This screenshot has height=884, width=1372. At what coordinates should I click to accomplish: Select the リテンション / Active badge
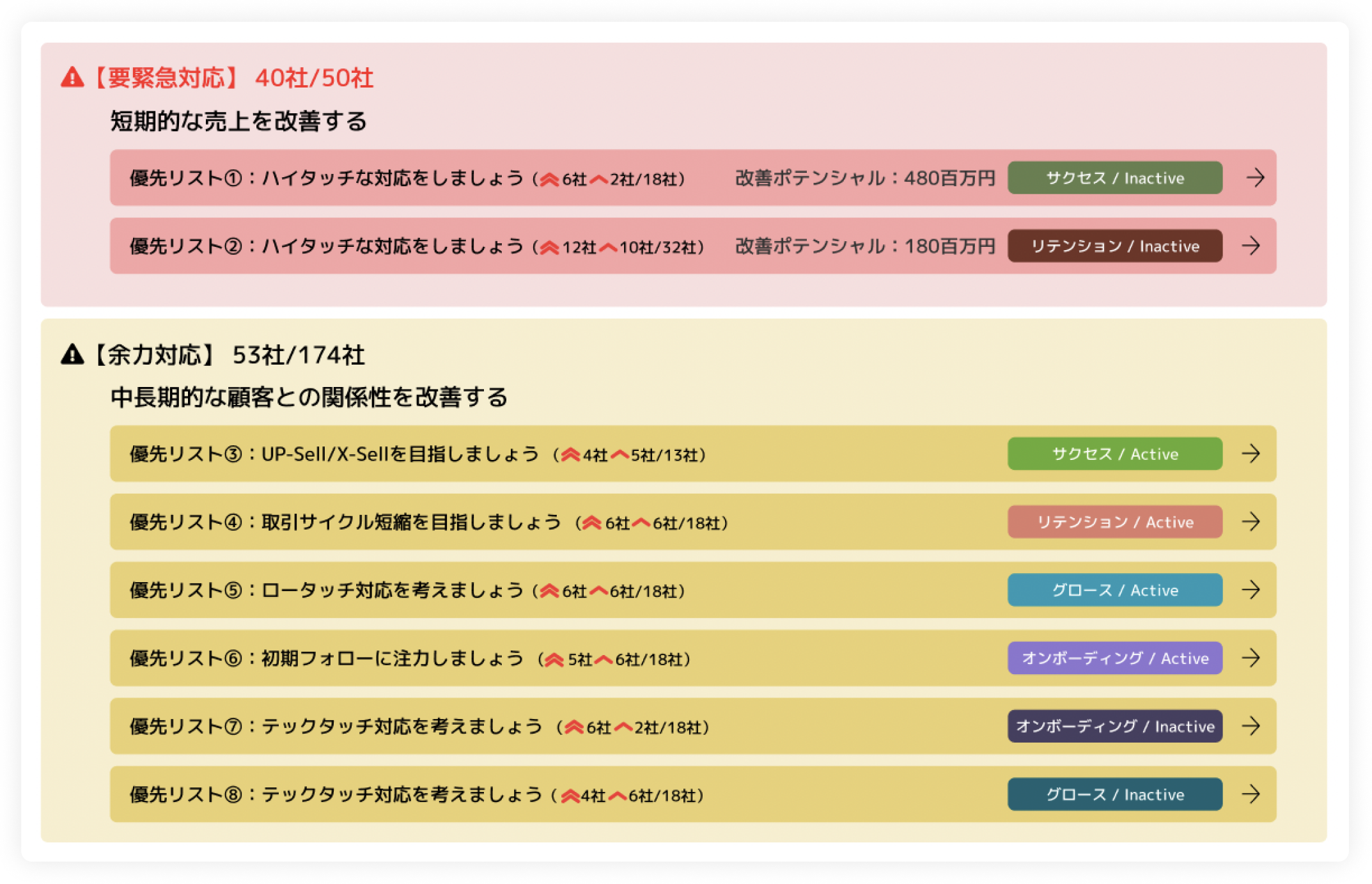click(1115, 522)
